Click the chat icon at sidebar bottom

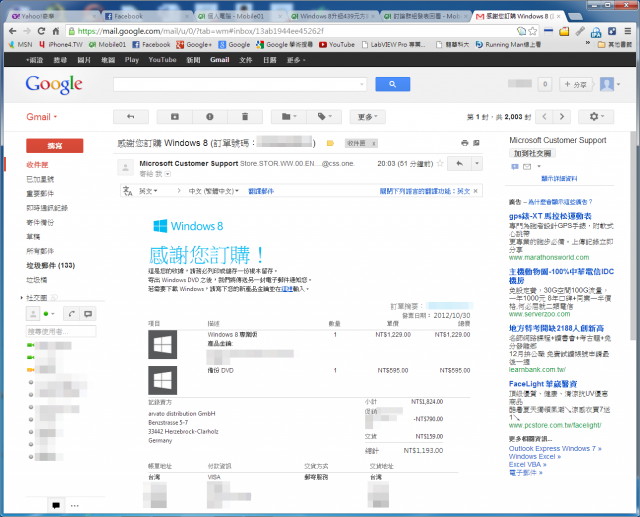click(x=56, y=506)
